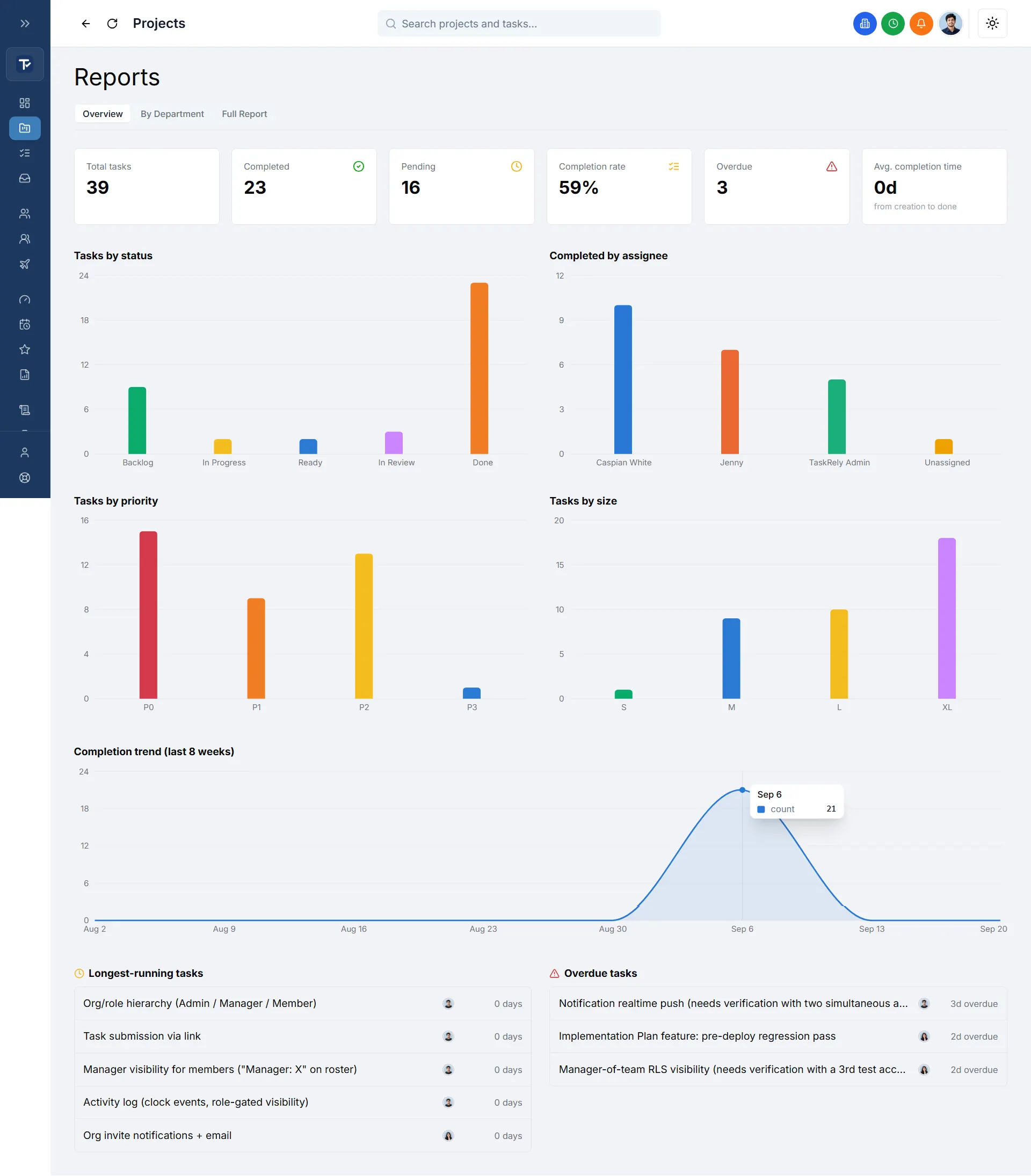Open the dashboard grid icon in sidebar
The image size is (1031, 1176).
point(25,103)
